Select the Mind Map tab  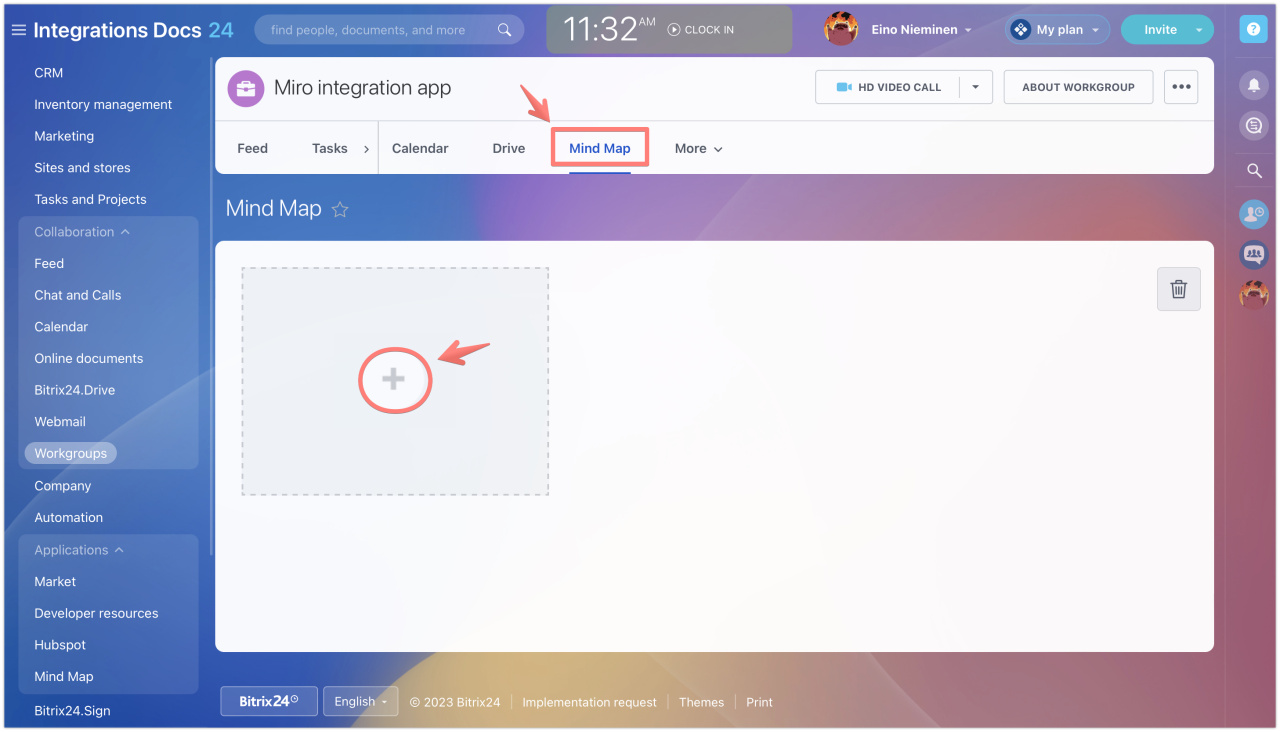click(x=600, y=148)
